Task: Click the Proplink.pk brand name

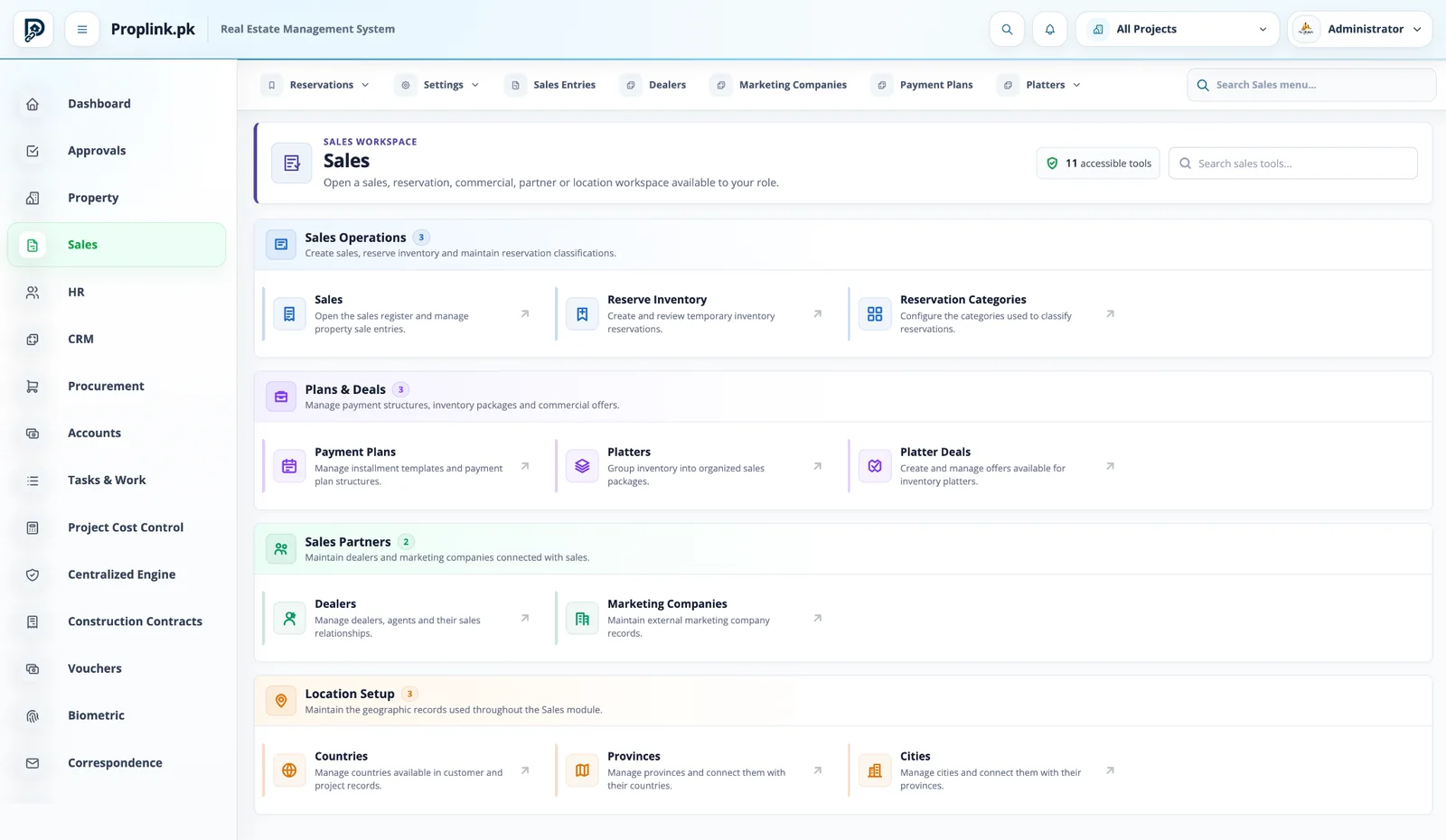Action: coord(153,29)
